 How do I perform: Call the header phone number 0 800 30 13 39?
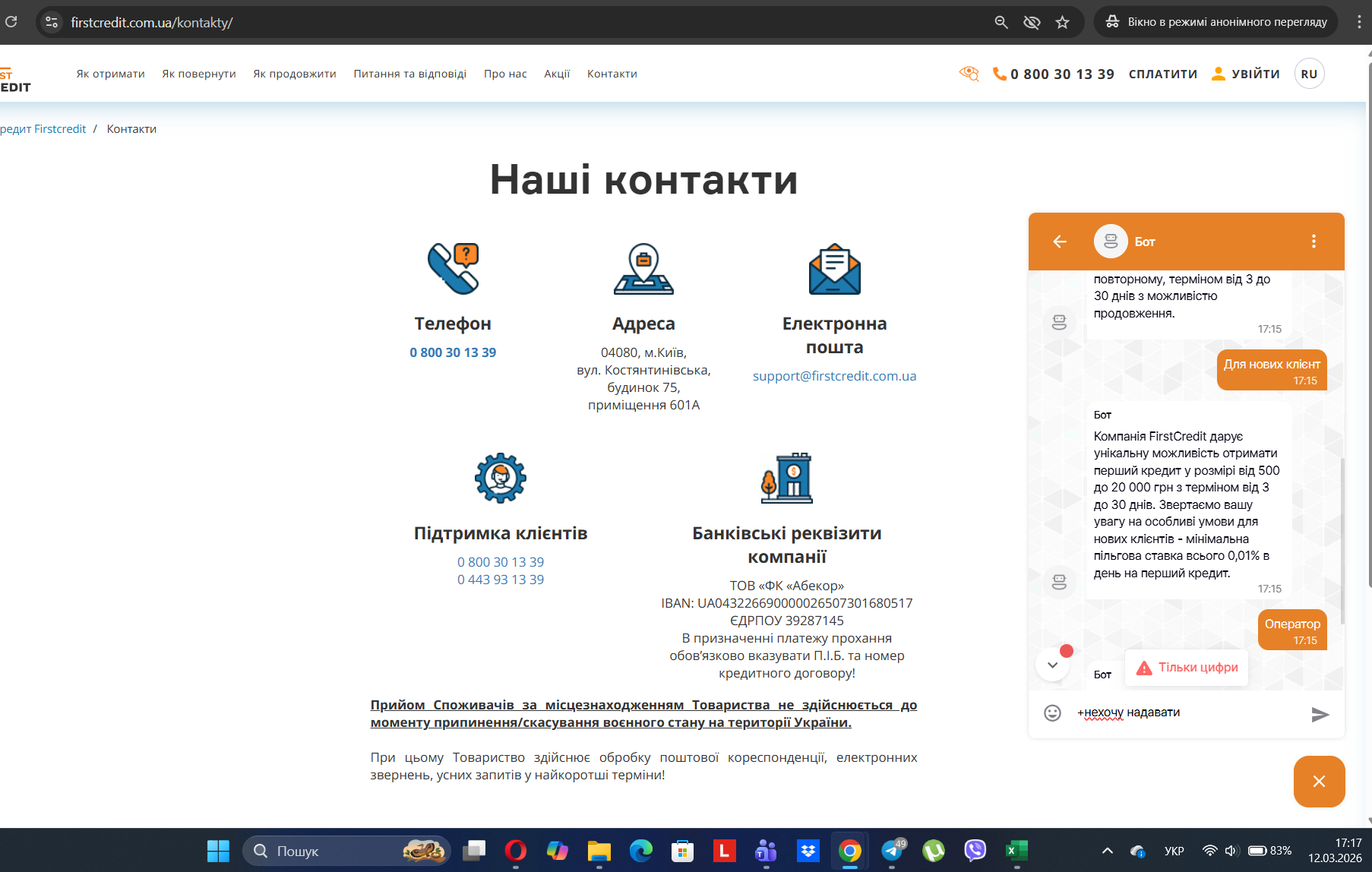coord(1054,74)
